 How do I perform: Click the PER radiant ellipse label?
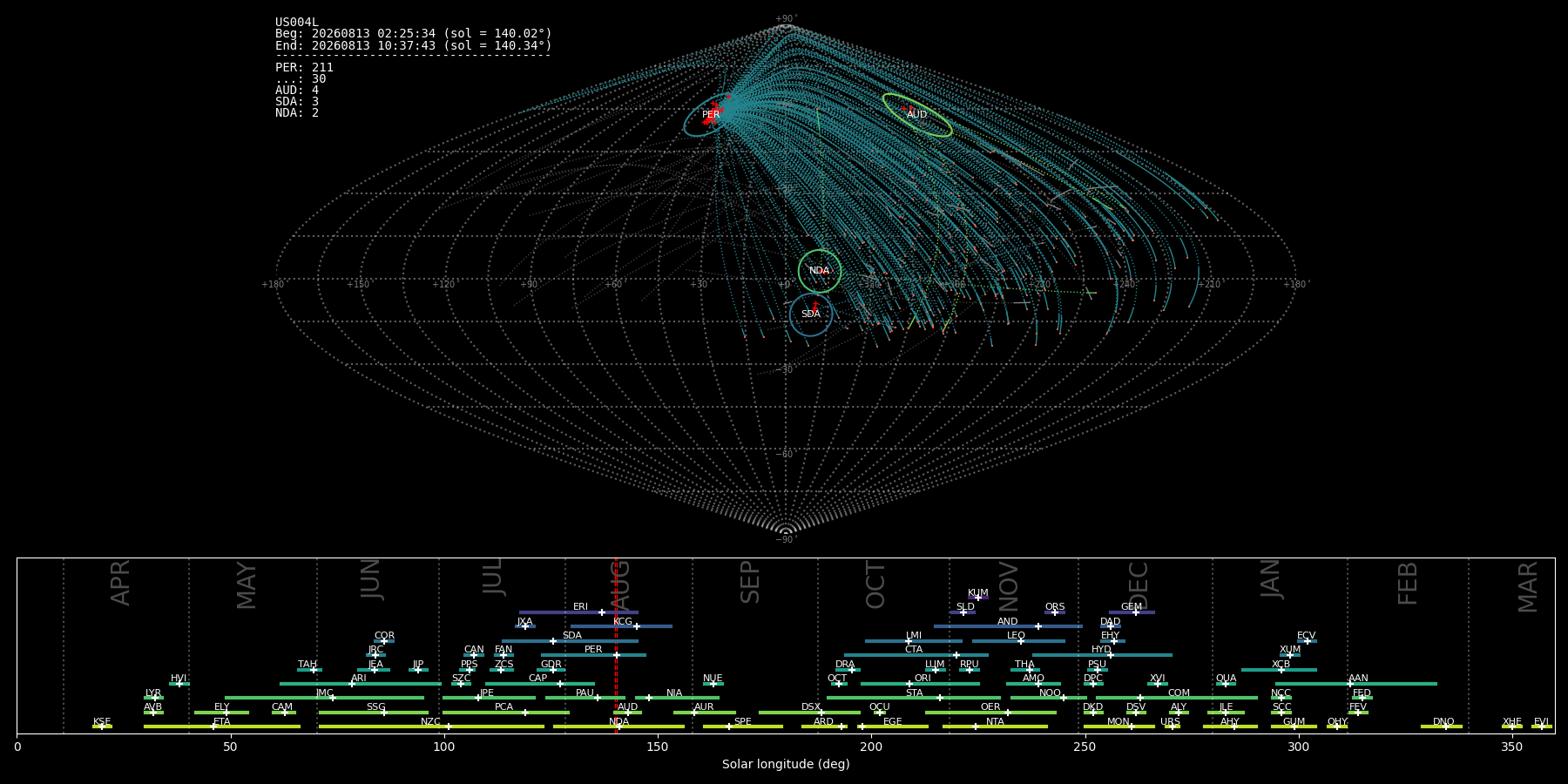click(711, 115)
